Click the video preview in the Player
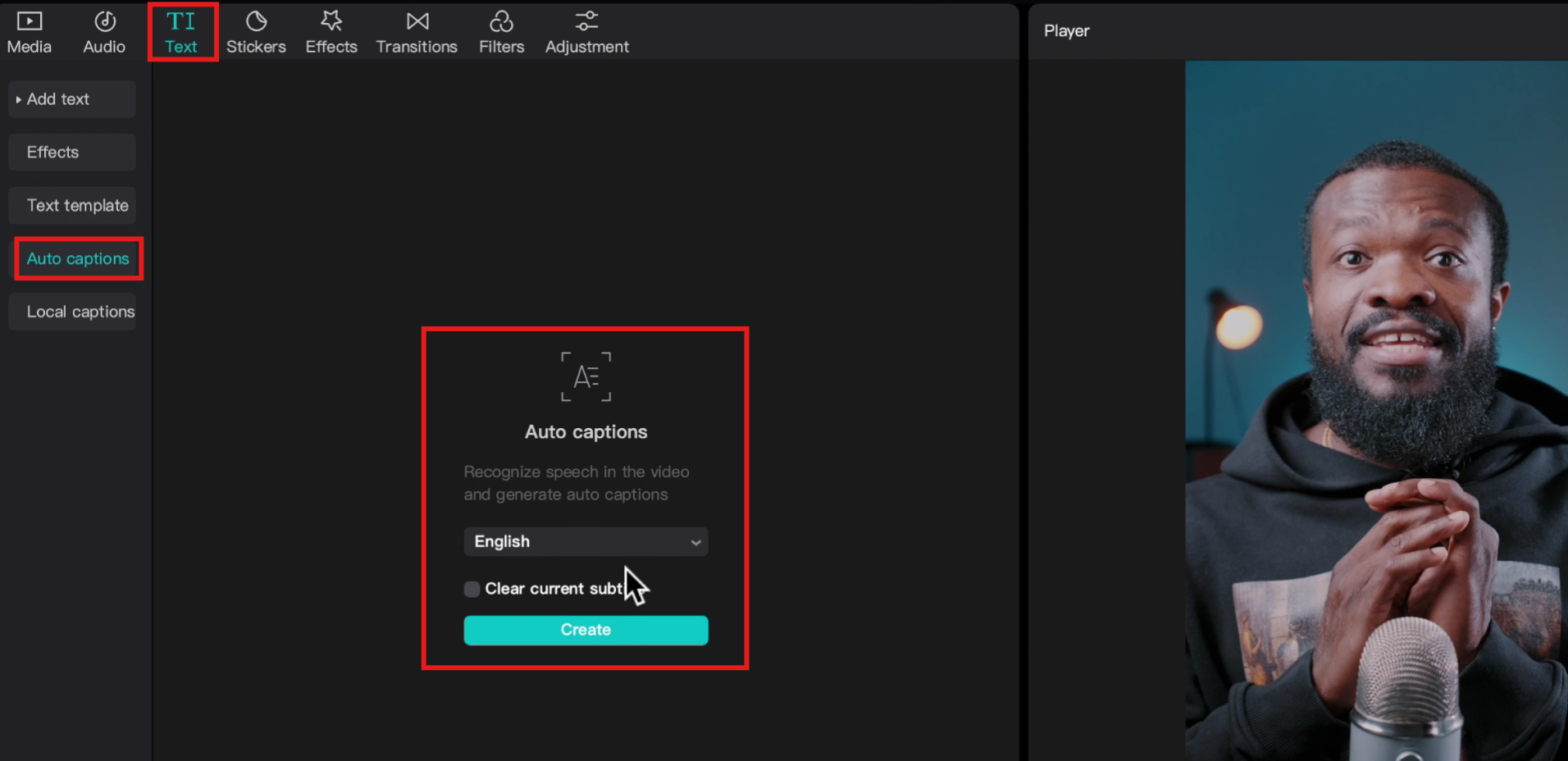1568x761 pixels. 1376,410
